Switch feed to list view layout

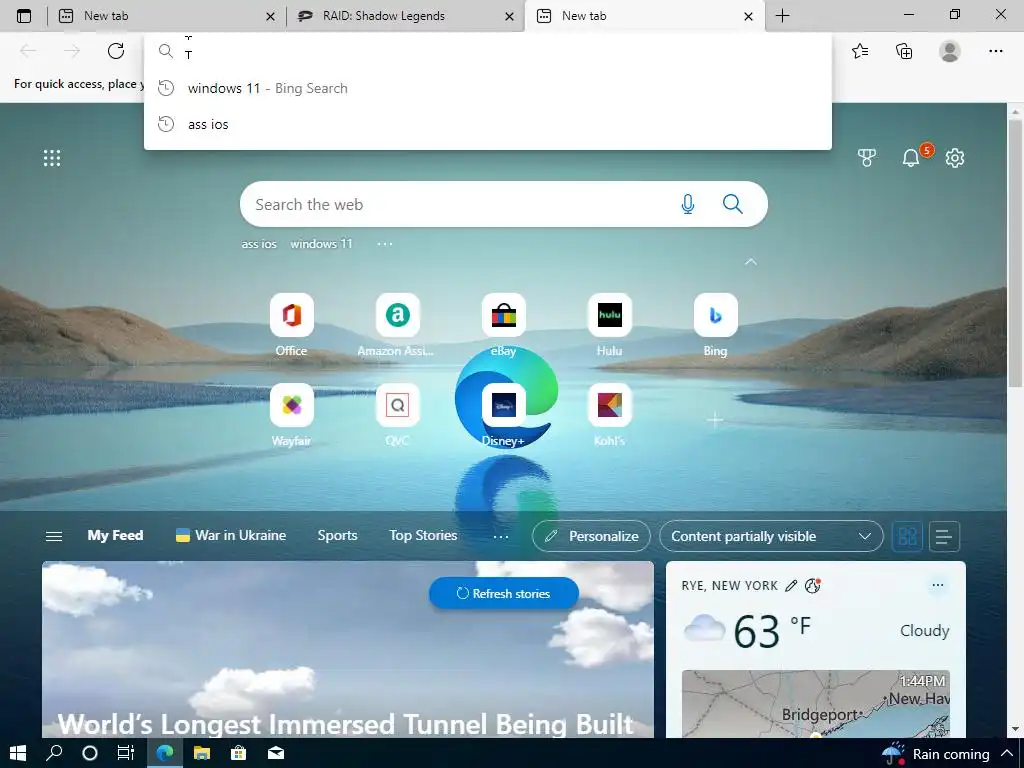944,537
